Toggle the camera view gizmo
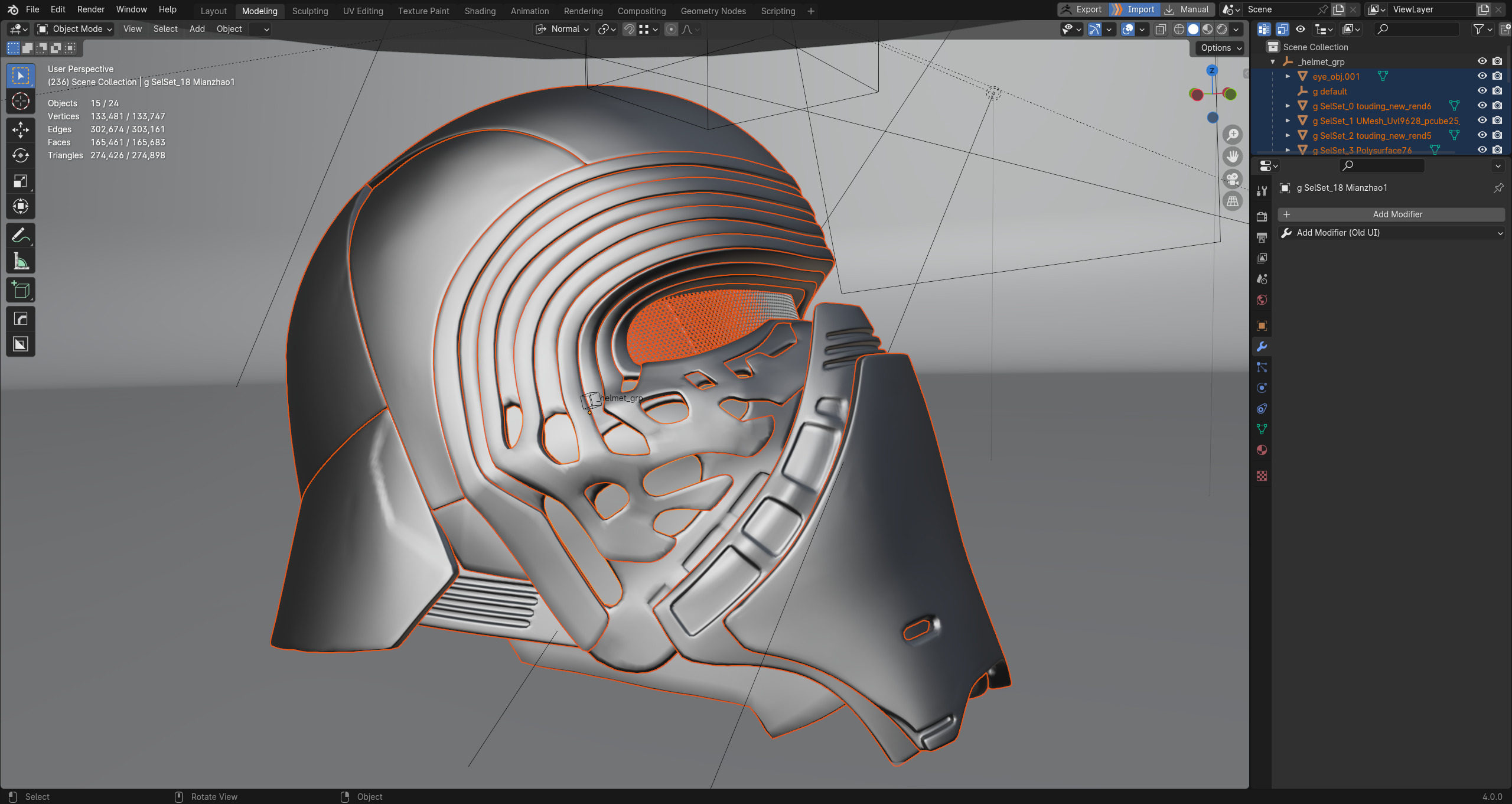The image size is (1512, 804). click(1233, 179)
